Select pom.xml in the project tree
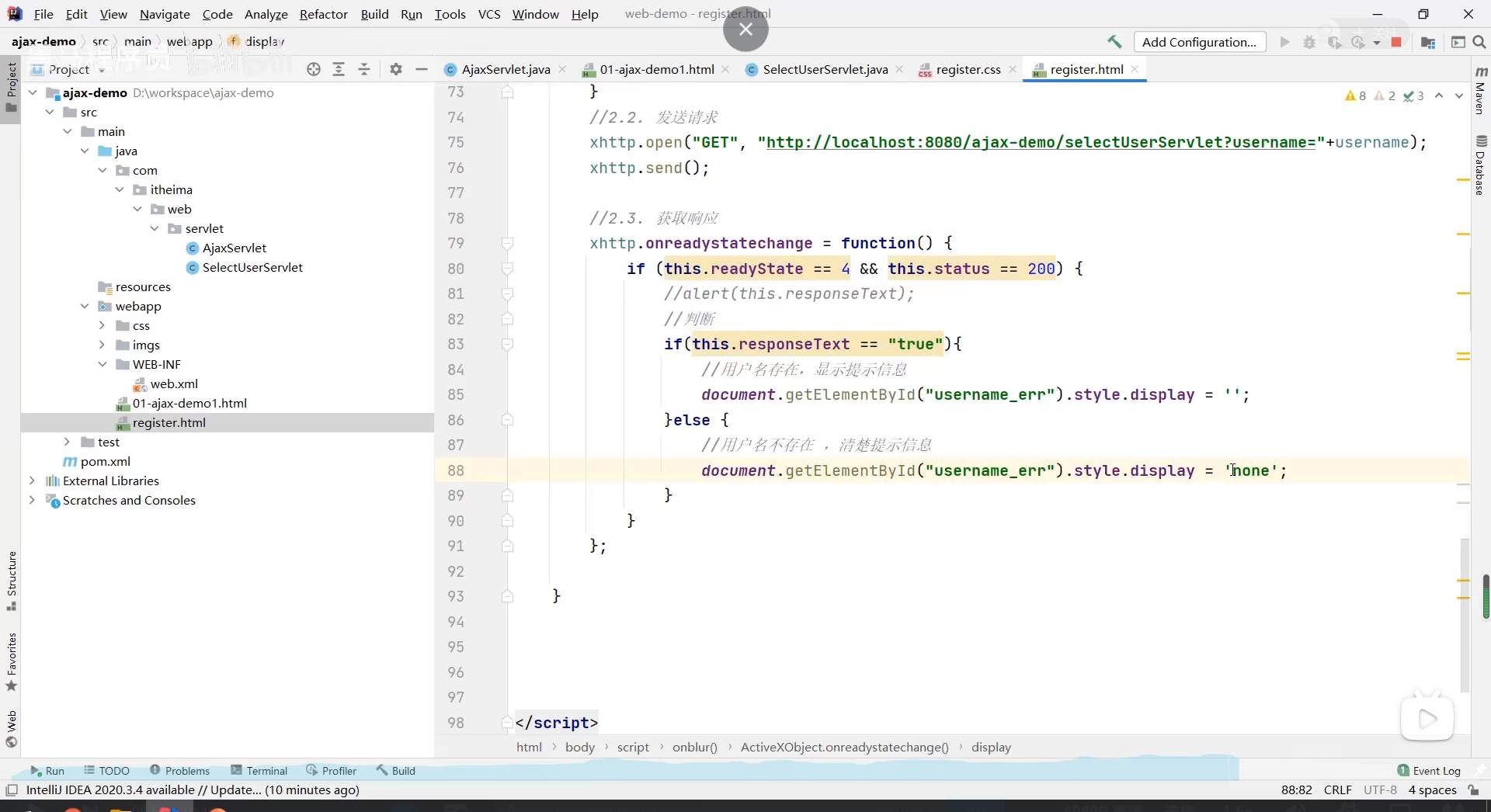1491x812 pixels. click(106, 461)
